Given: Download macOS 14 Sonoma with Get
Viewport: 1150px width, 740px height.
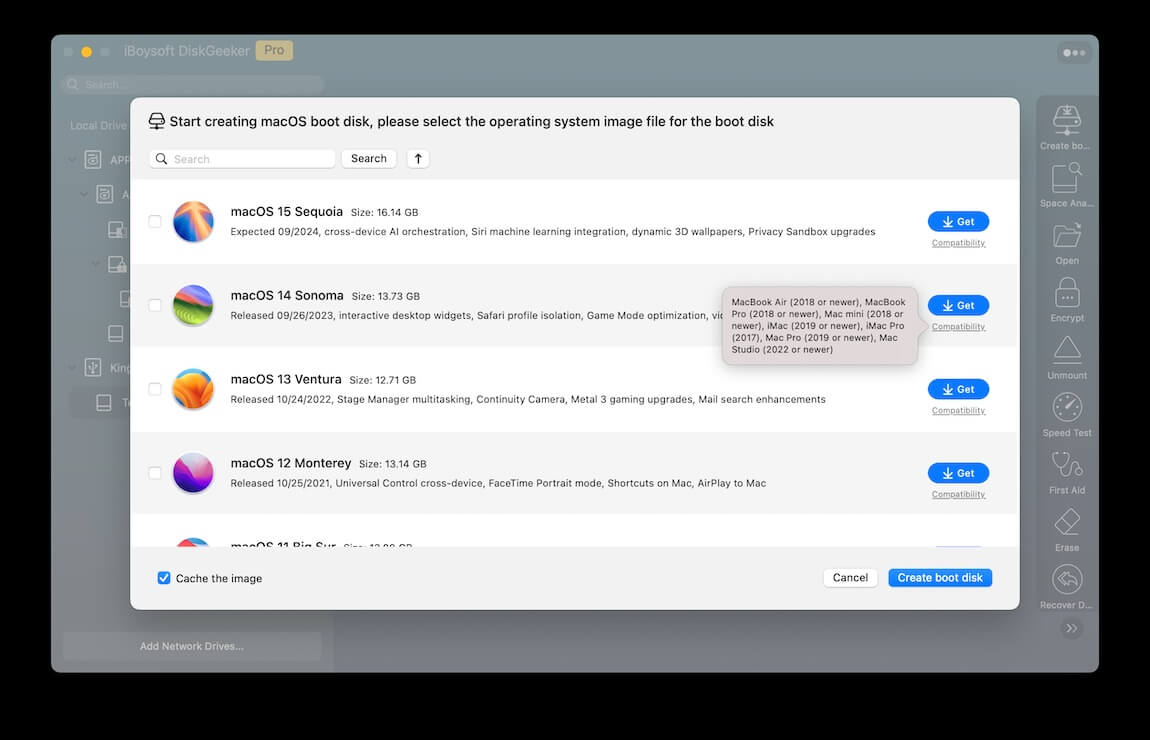Looking at the screenshot, I should [958, 305].
